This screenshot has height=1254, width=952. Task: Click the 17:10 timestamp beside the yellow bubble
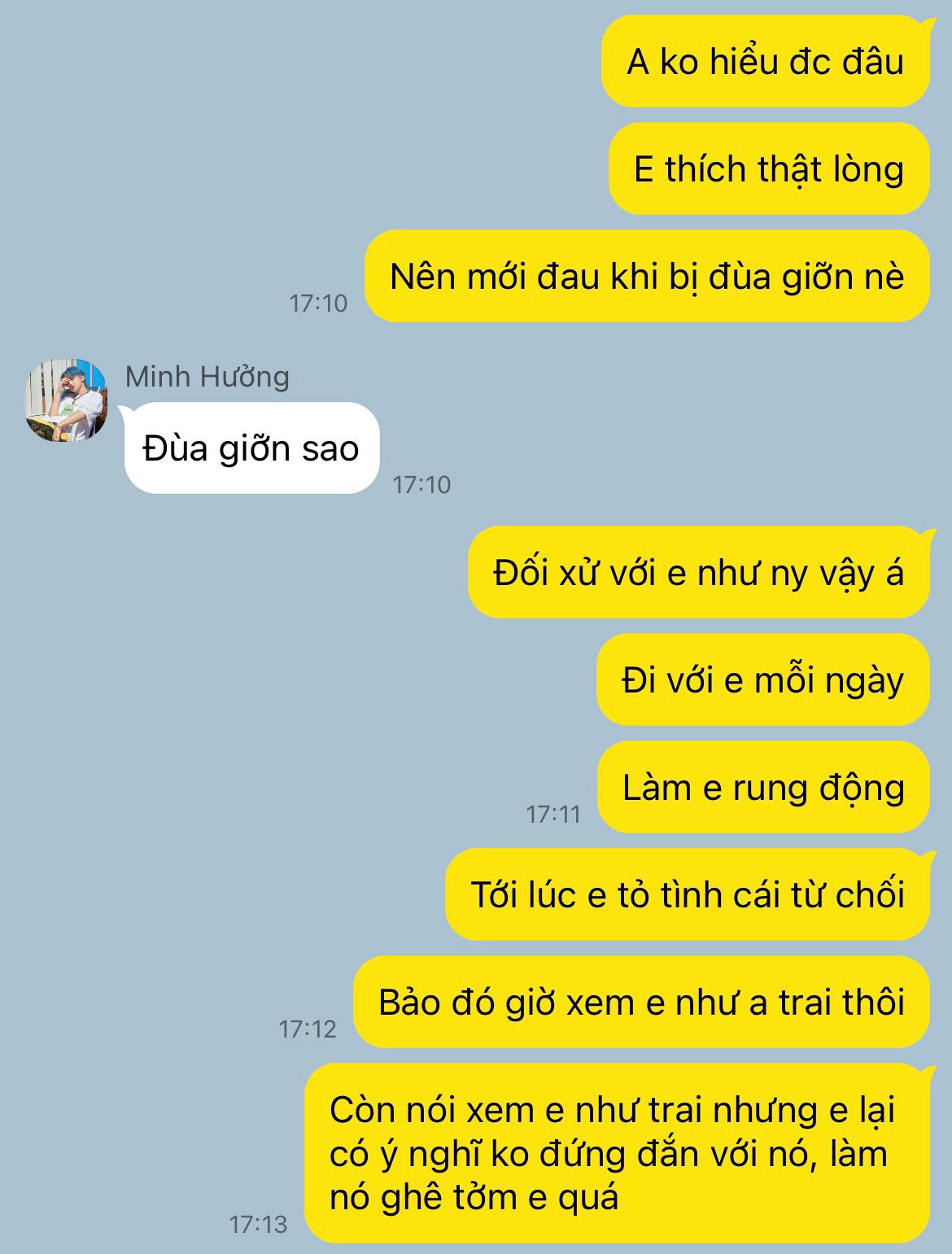[x=318, y=304]
